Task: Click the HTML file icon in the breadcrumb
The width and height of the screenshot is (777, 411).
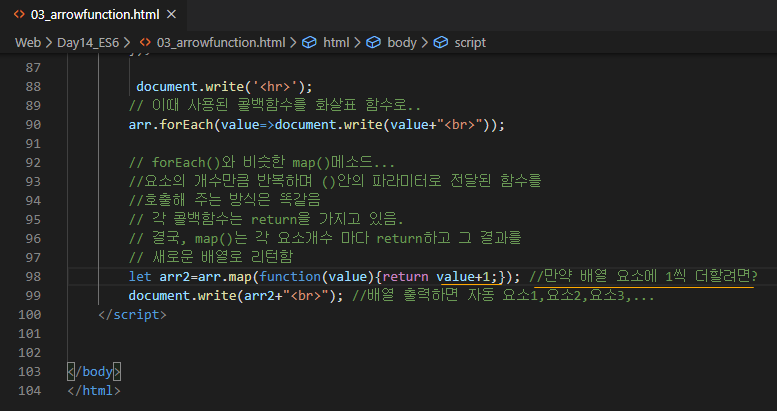Action: click(145, 43)
